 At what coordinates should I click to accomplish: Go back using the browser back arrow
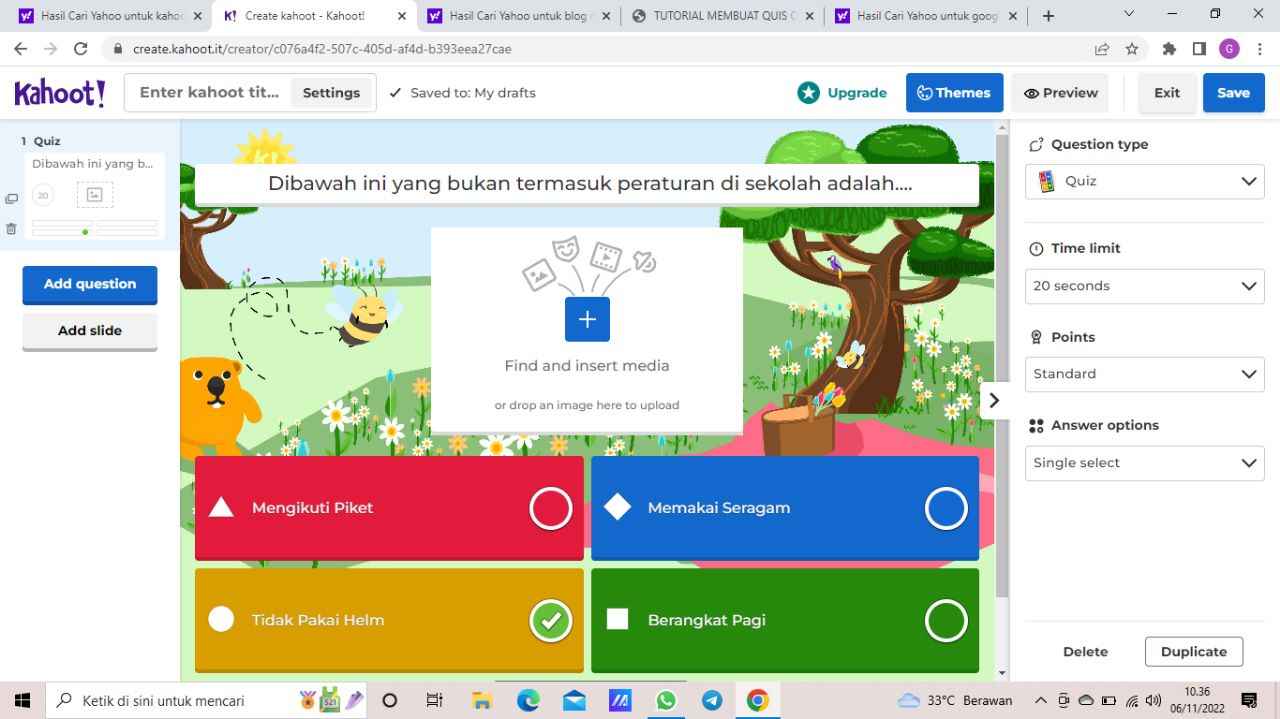click(x=20, y=49)
